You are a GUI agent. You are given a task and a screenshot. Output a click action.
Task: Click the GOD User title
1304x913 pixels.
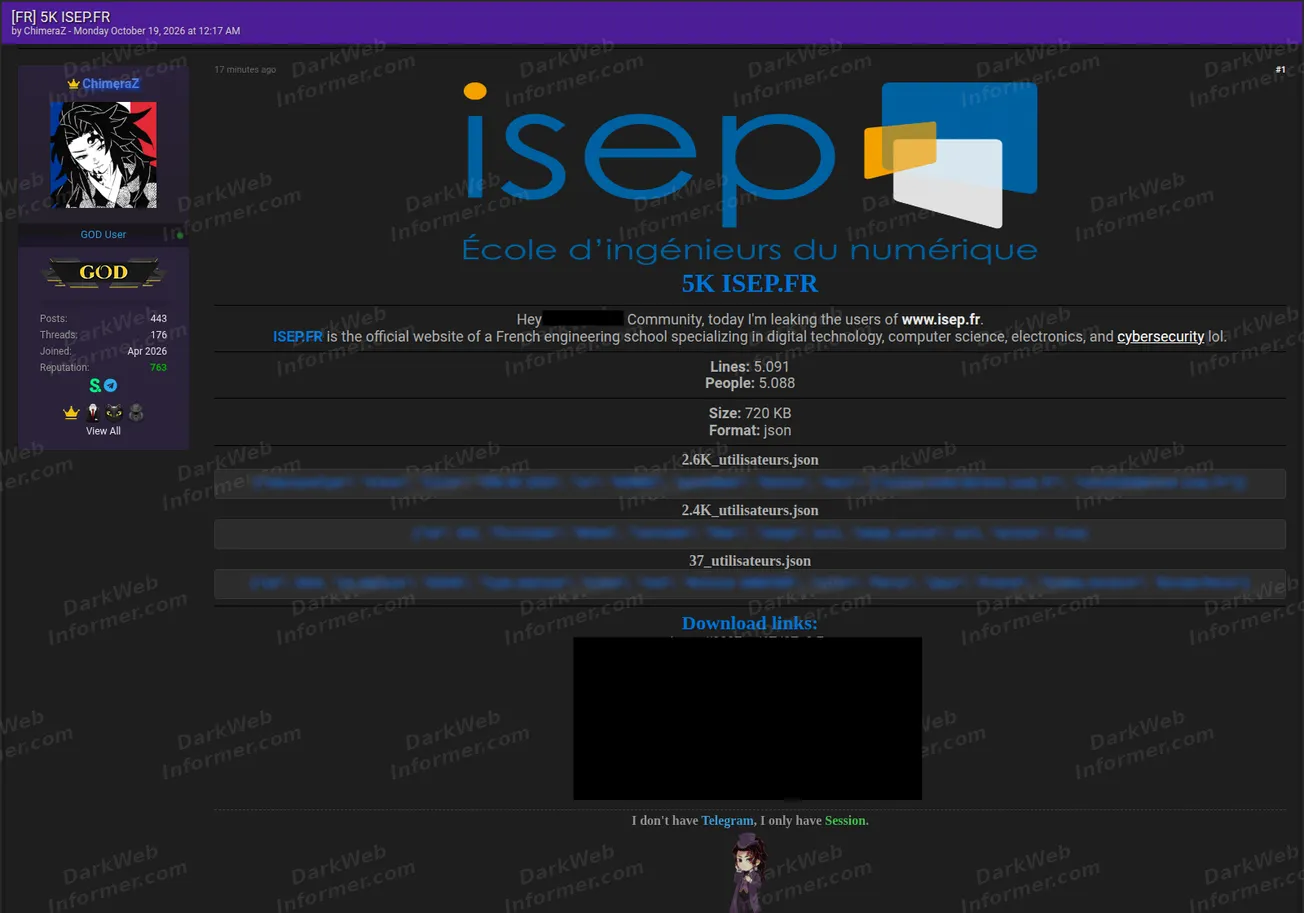103,235
